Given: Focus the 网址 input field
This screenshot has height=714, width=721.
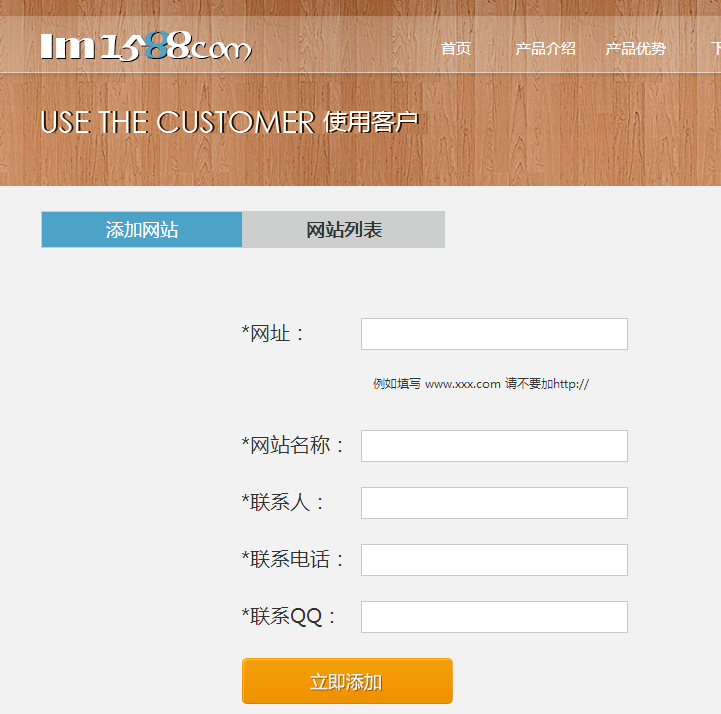Looking at the screenshot, I should tap(494, 334).
